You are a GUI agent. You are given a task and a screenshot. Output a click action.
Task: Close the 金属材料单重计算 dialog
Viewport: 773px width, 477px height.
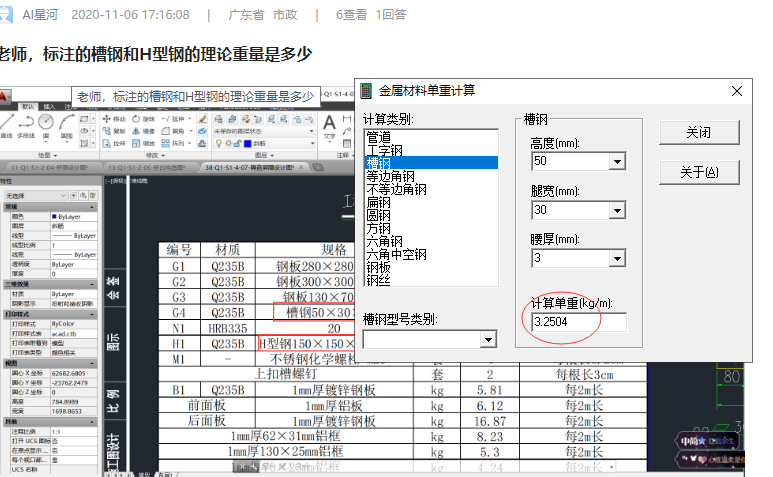[x=737, y=91]
